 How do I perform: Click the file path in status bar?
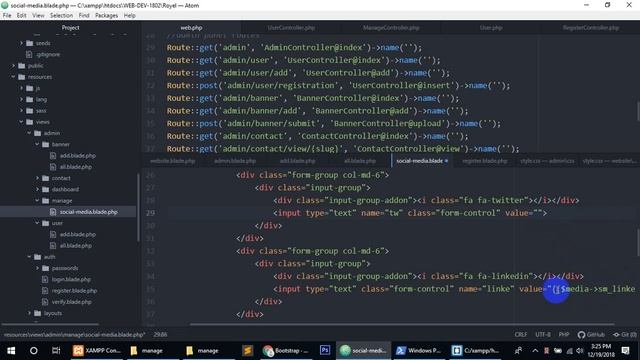74,335
